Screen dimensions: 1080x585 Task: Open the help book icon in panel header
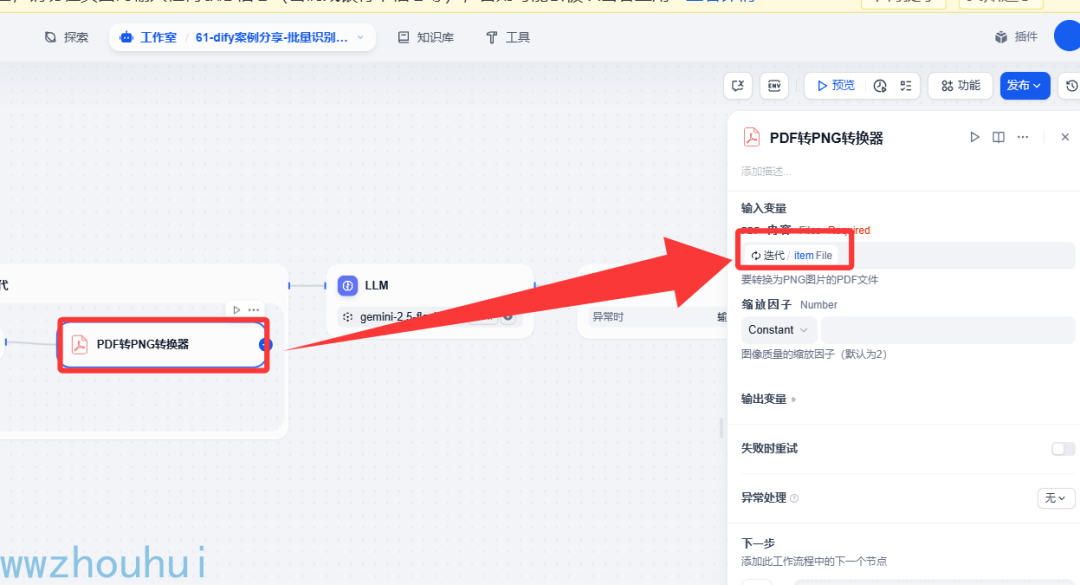[x=998, y=137]
